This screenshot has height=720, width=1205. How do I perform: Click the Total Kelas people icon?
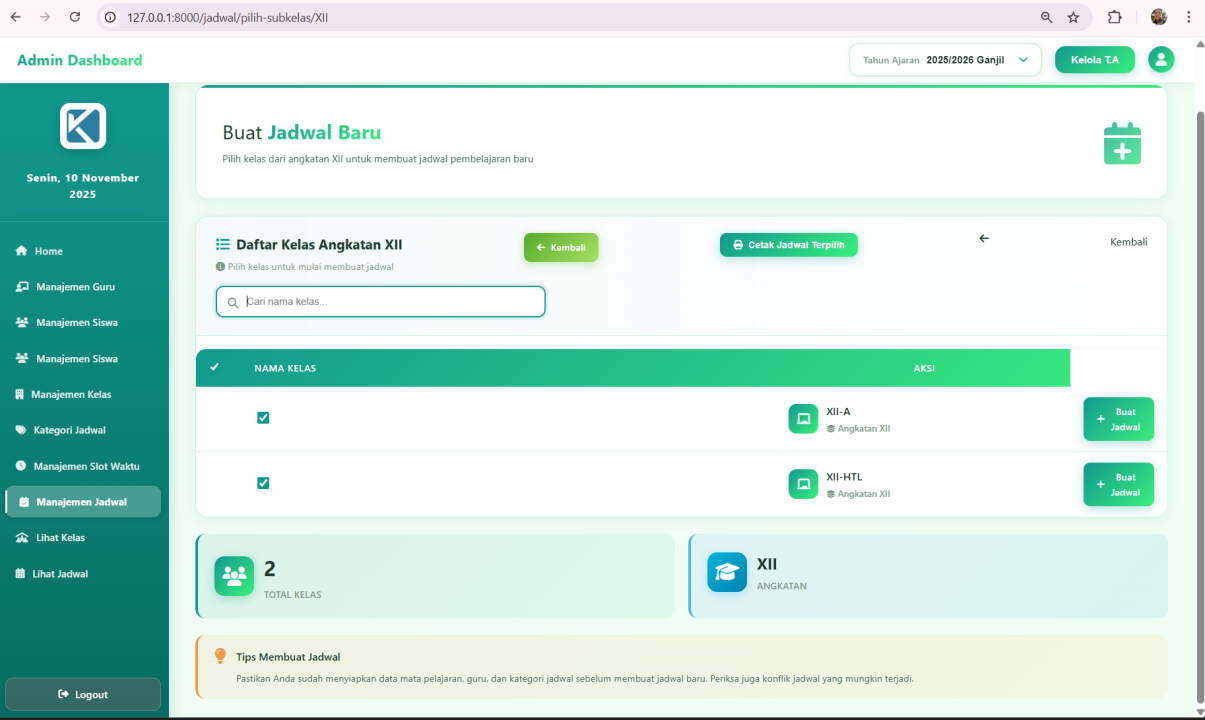234,576
